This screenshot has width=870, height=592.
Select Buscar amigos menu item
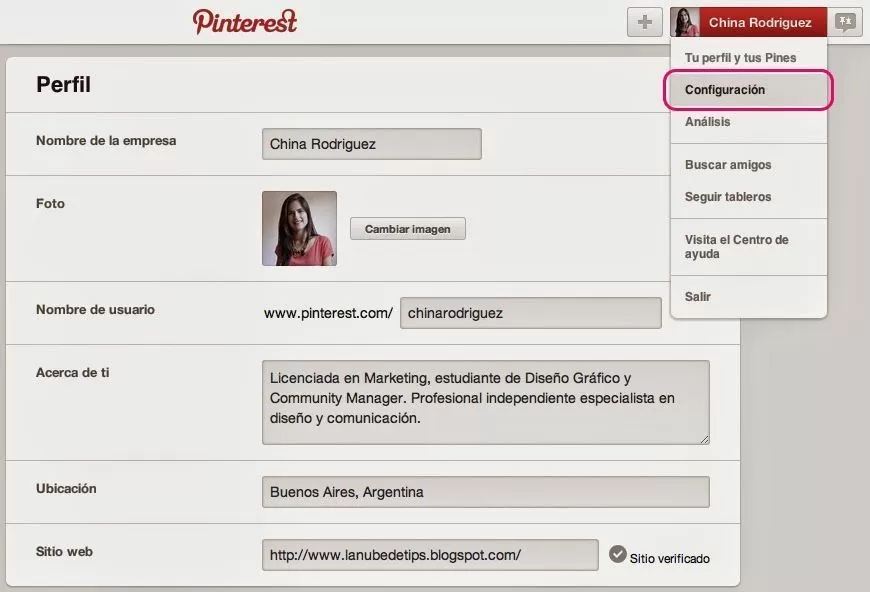[728, 165]
